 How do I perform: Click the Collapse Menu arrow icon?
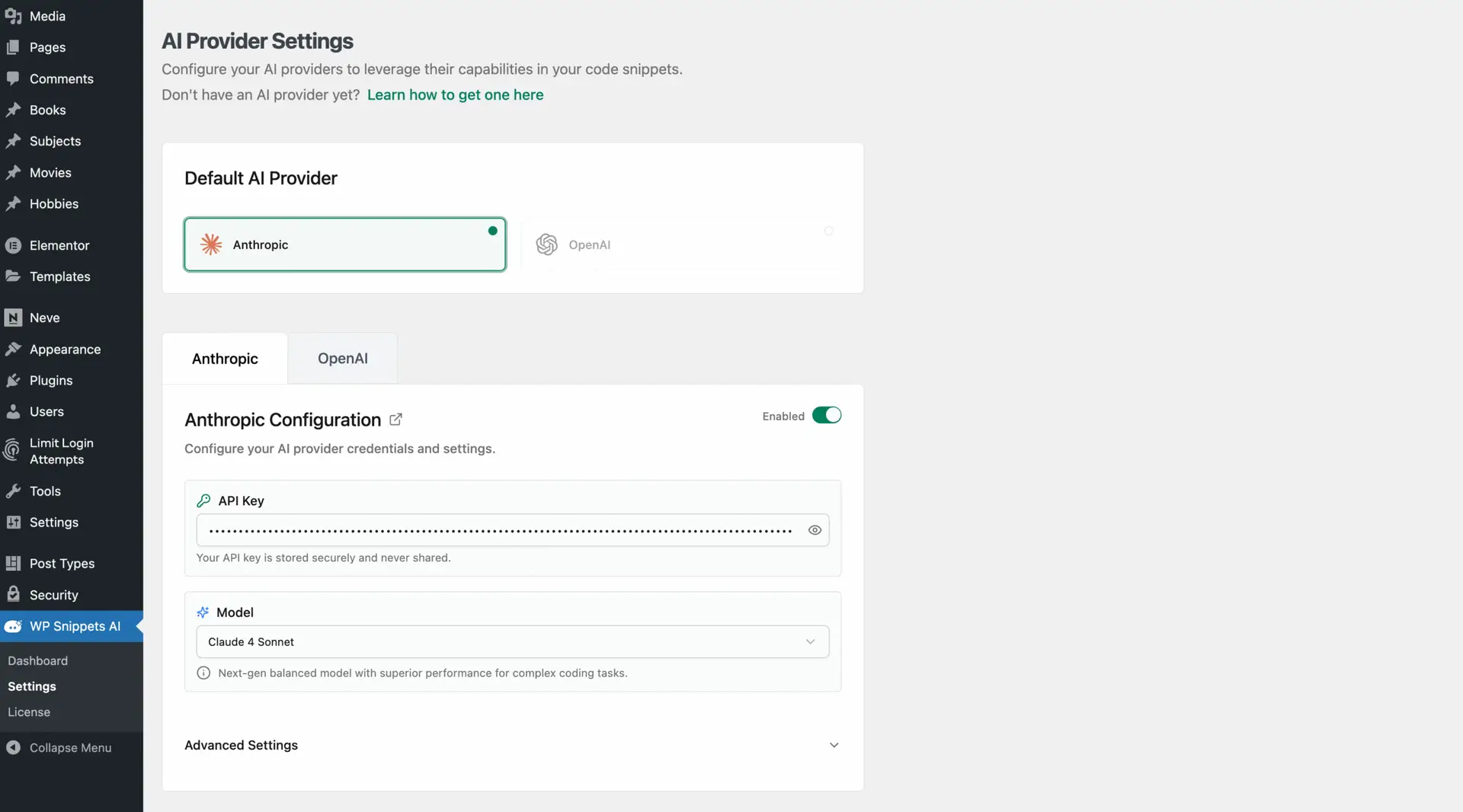tap(13, 748)
